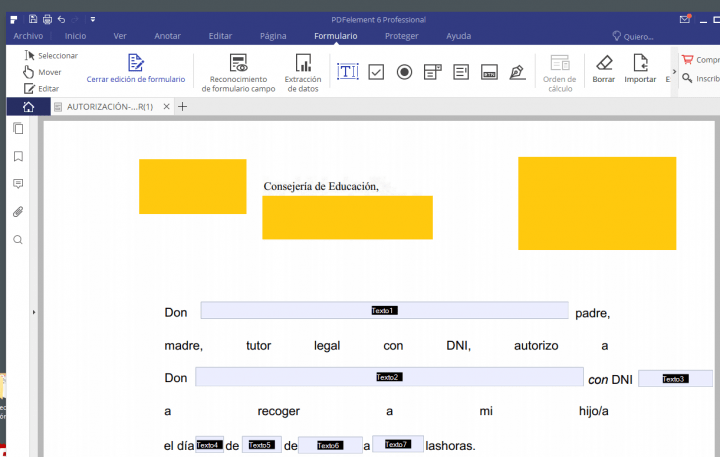
Task: Open the comments panel
Action: pos(18,184)
